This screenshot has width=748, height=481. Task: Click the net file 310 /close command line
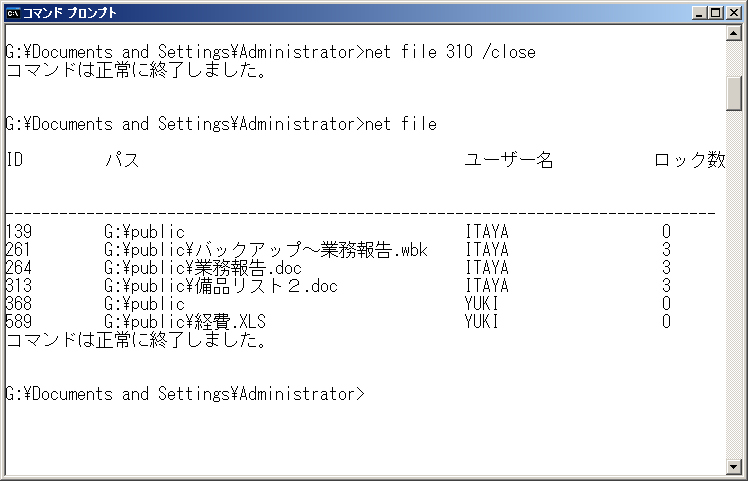tap(270, 52)
